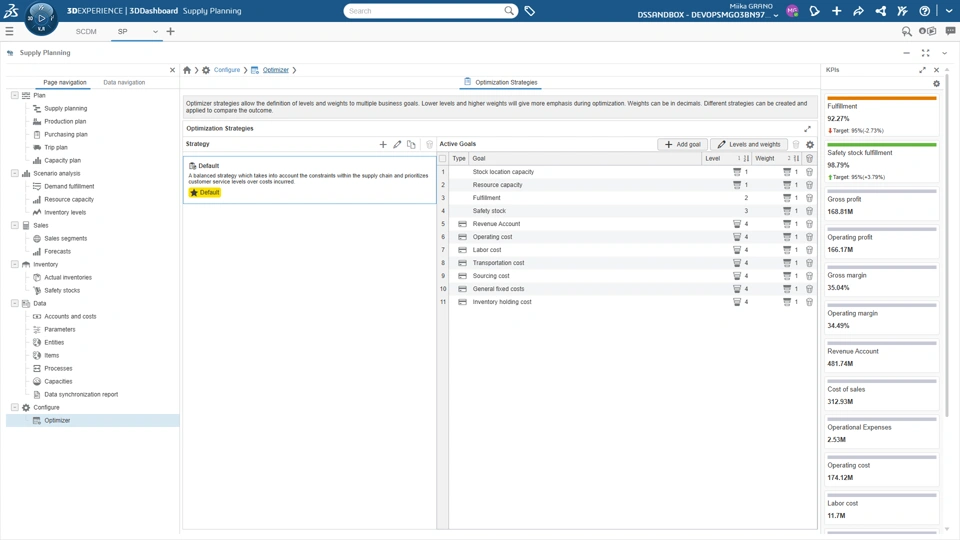Image resolution: width=960 pixels, height=540 pixels.
Task: Click weight icon for Revenue Account row
Action: [x=787, y=224]
